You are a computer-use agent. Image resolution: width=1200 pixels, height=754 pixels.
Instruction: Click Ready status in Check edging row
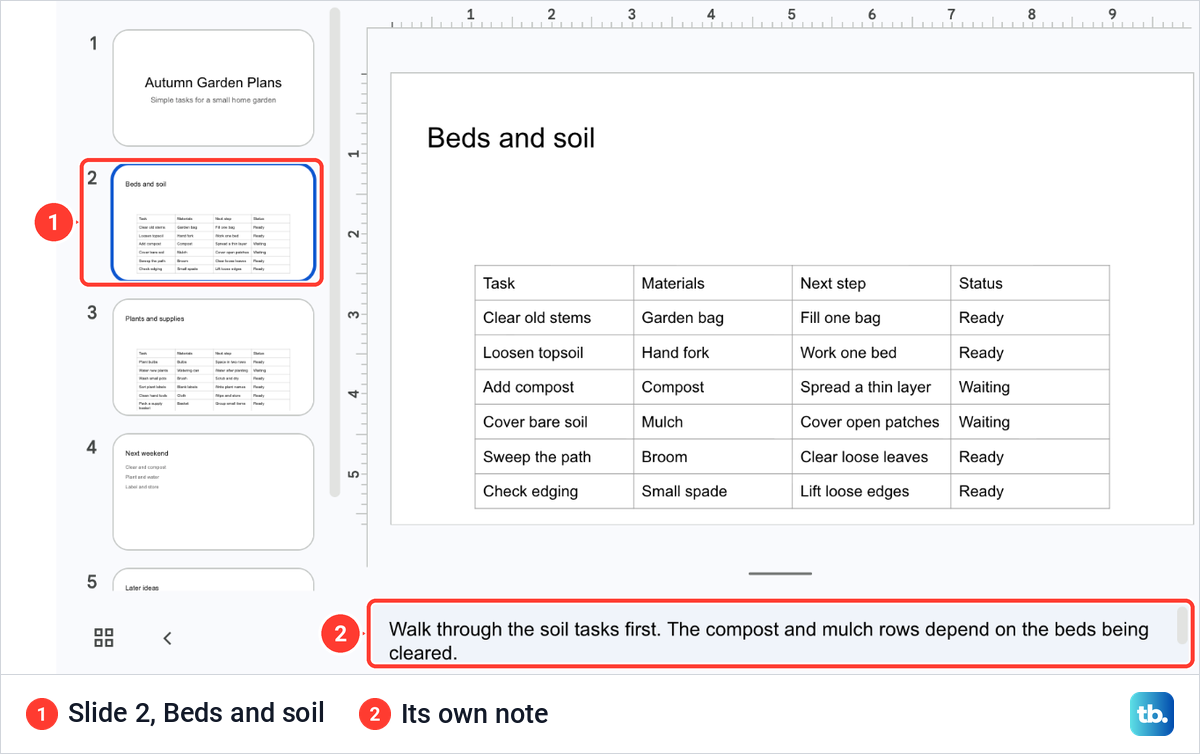[1030, 491]
